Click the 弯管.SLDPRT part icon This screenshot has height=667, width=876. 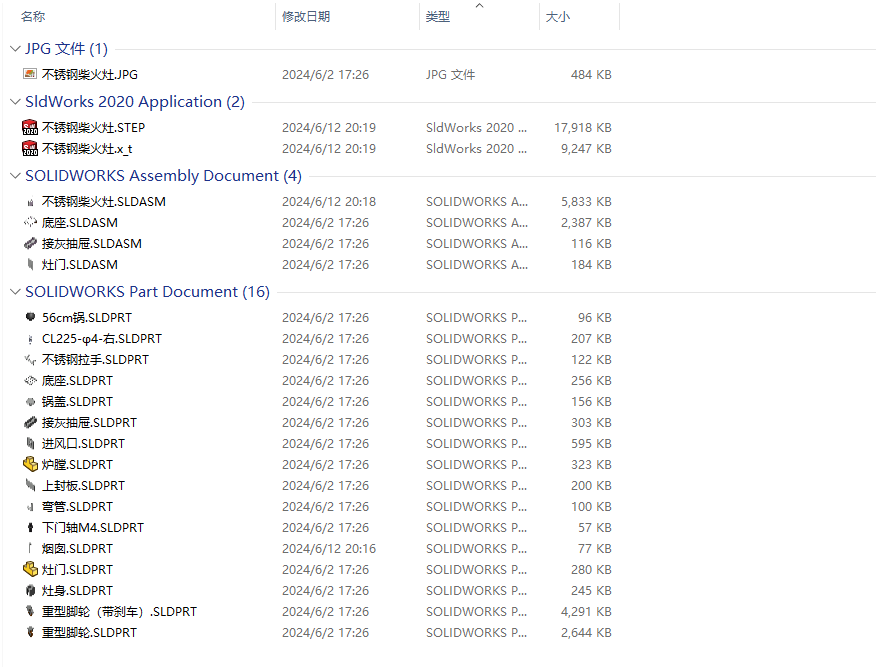(x=30, y=507)
